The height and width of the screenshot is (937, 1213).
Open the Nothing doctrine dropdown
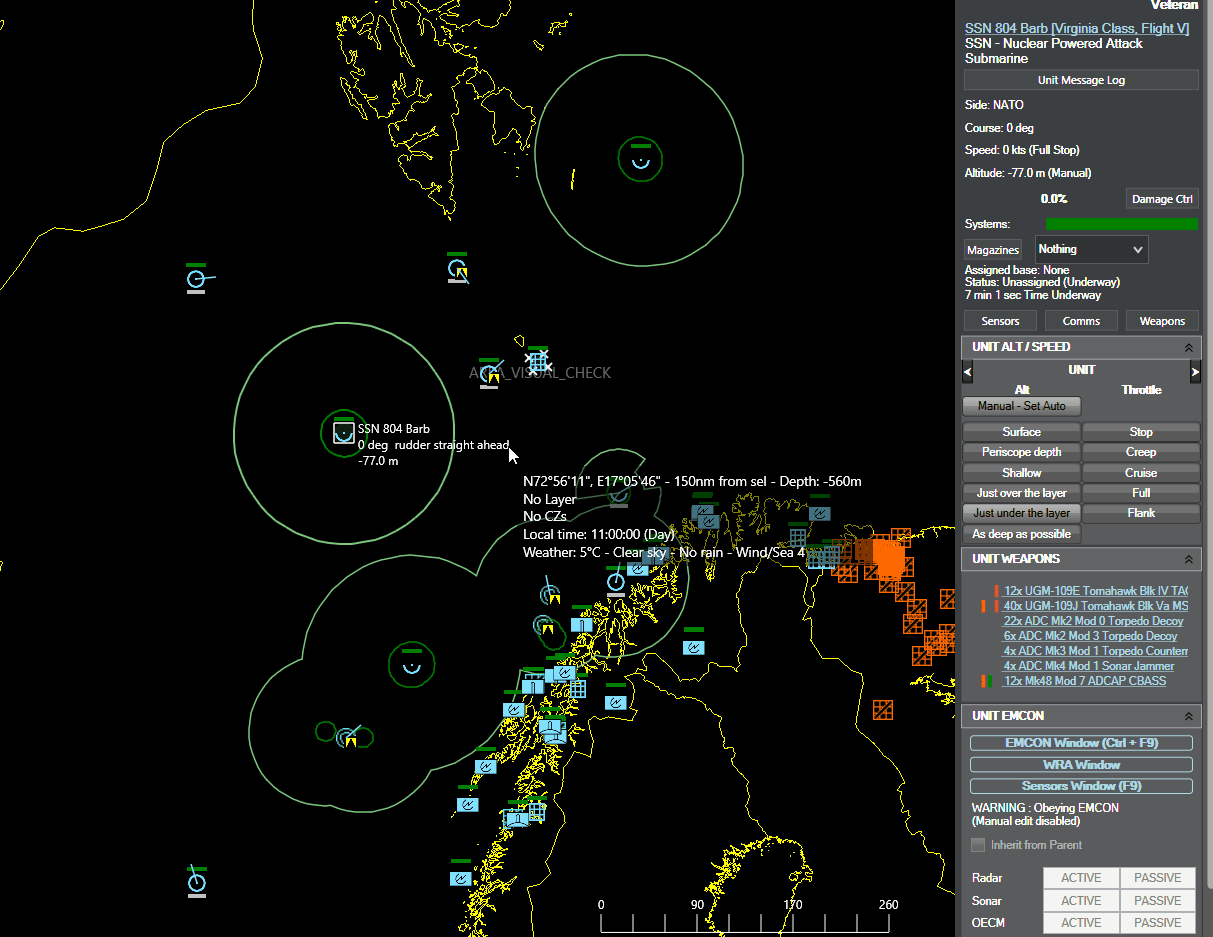pos(1091,249)
